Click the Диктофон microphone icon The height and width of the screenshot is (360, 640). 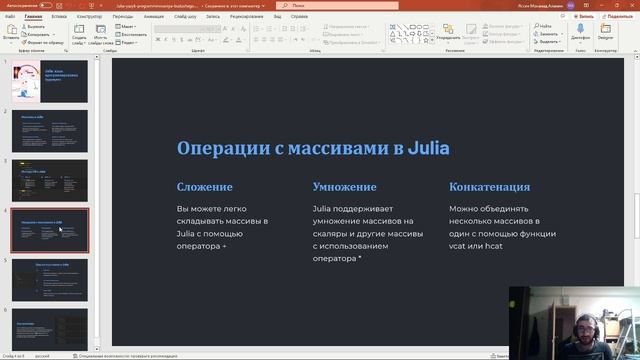580,29
